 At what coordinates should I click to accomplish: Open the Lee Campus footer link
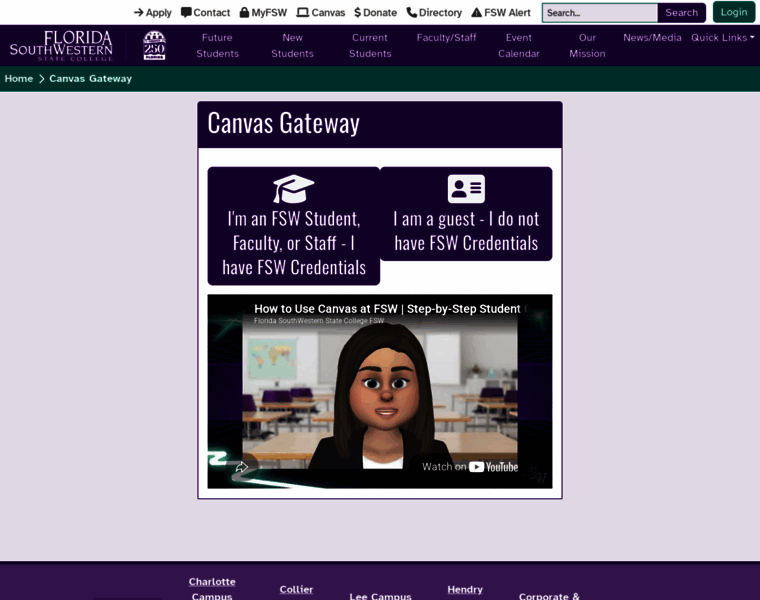380,596
